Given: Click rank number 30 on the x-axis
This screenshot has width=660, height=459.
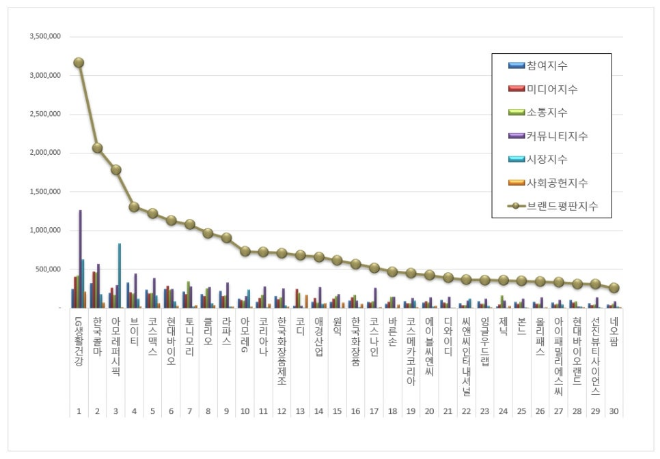Looking at the screenshot, I should [x=613, y=411].
